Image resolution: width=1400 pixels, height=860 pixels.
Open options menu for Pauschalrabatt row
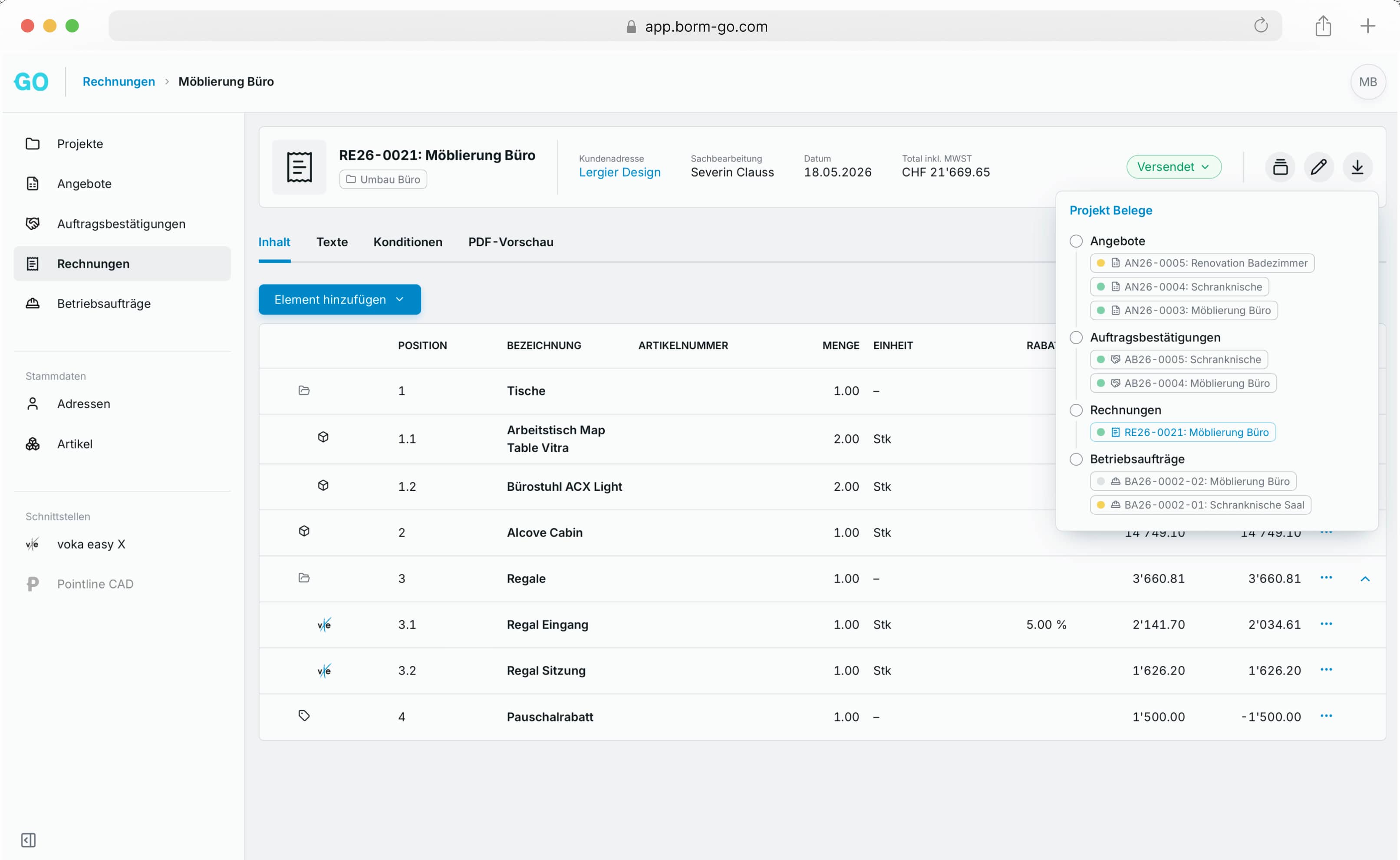[x=1325, y=716]
